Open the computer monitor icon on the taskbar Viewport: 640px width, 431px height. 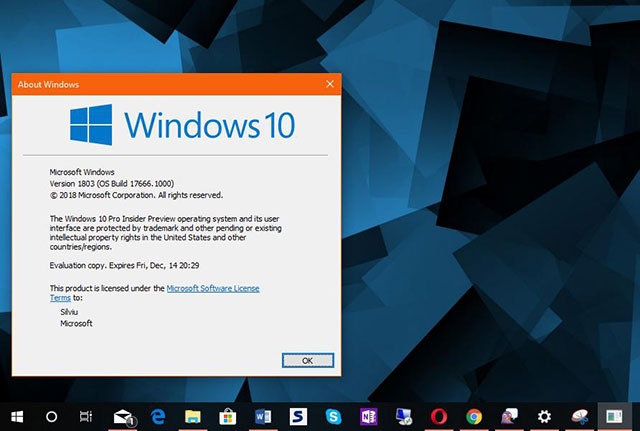(404, 417)
